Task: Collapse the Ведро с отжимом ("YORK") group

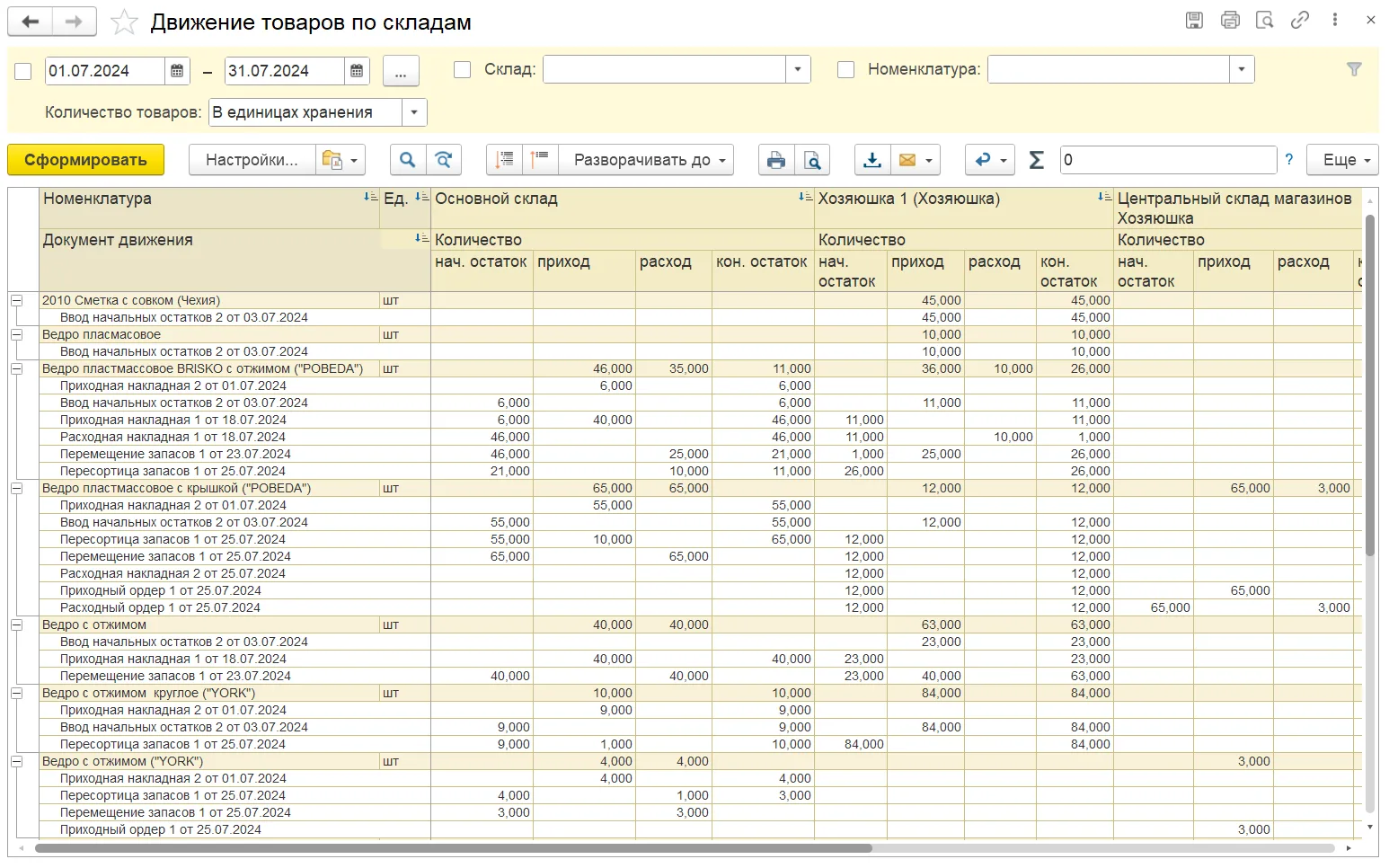Action: click(16, 761)
